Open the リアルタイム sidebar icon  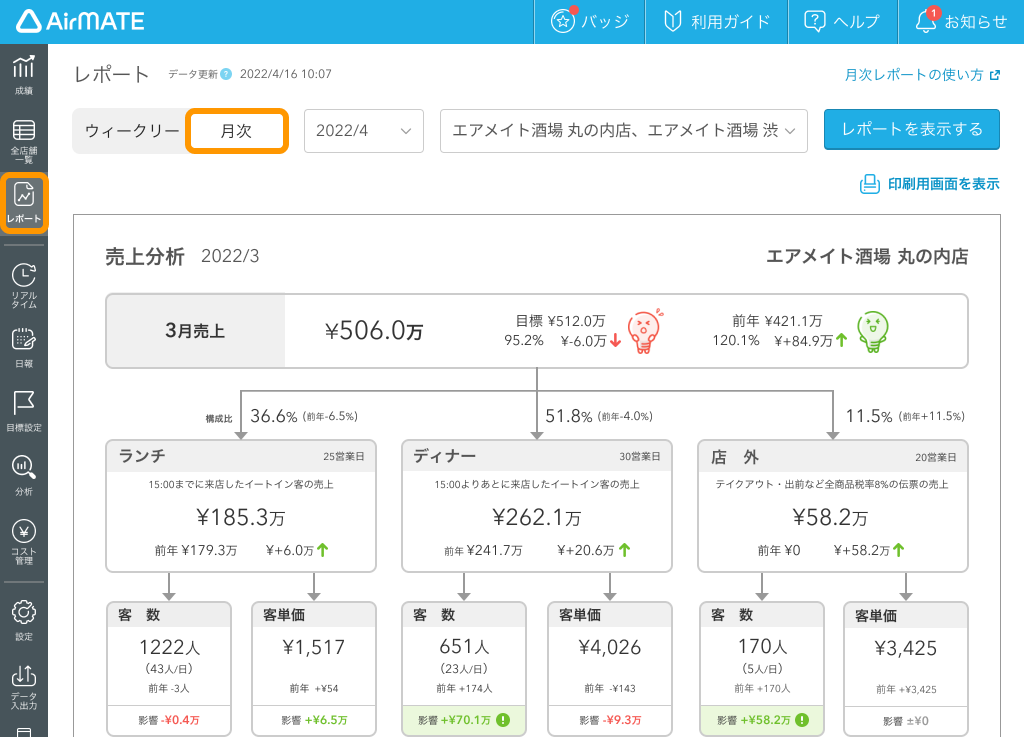[22, 286]
